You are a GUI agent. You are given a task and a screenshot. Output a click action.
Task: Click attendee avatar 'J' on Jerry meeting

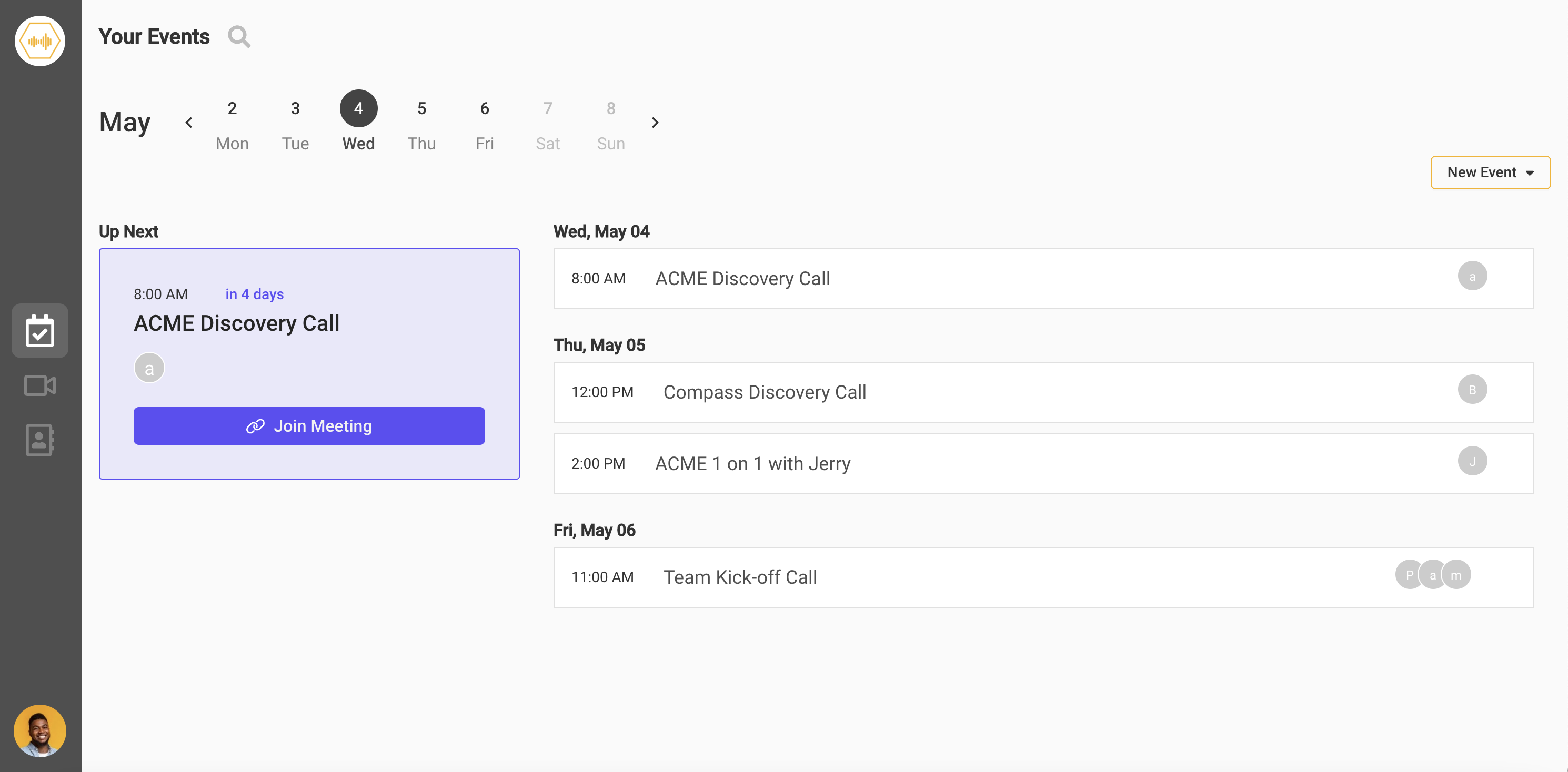pos(1472,461)
